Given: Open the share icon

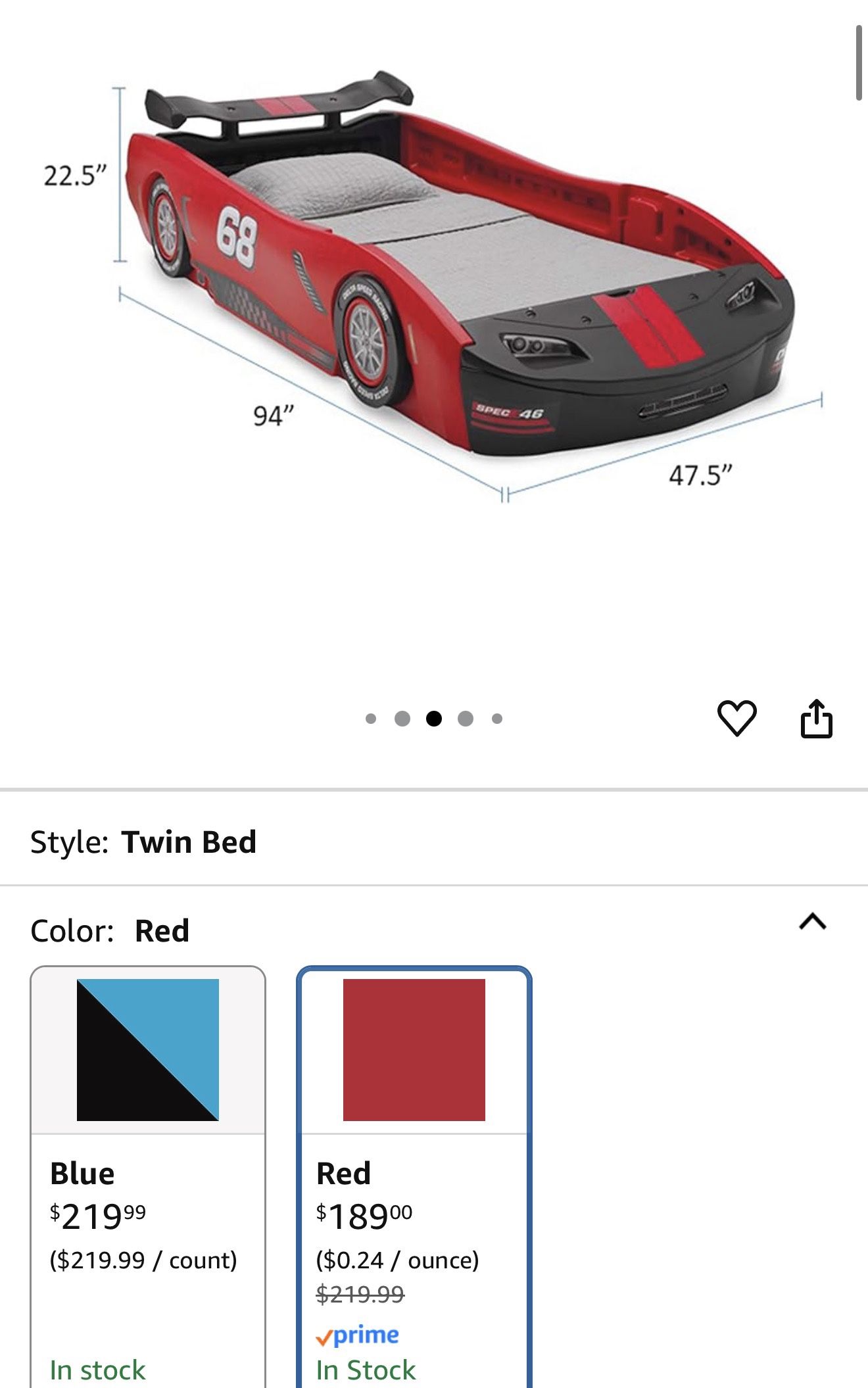Looking at the screenshot, I should coord(817,718).
